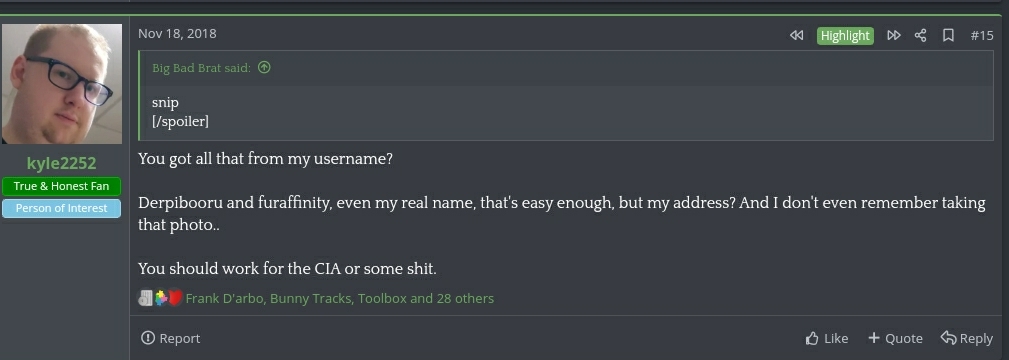Click the True & Honest Fan badge
The width and height of the screenshot is (1009, 360).
pos(61,187)
